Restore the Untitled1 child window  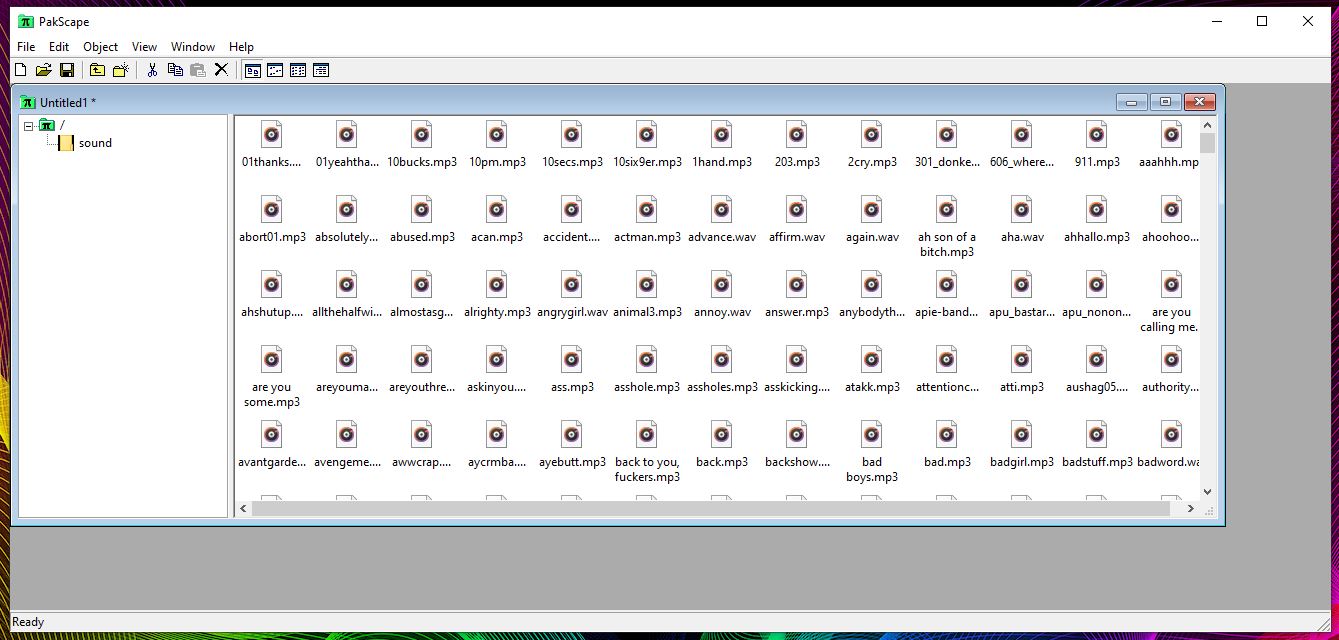pos(1165,102)
